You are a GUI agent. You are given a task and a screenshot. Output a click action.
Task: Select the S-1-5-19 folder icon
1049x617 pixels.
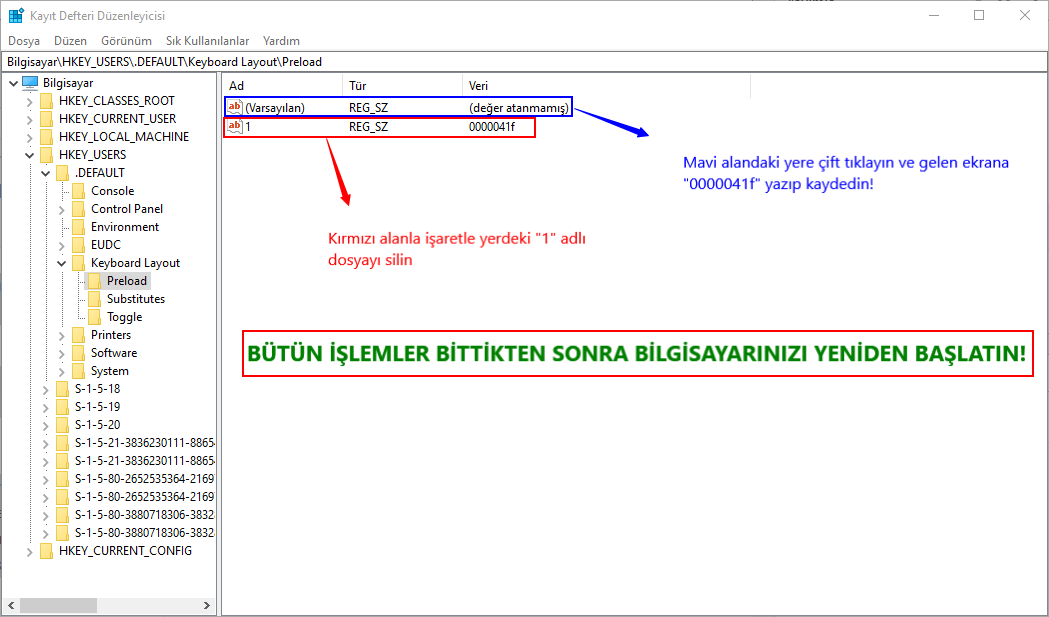coord(62,407)
